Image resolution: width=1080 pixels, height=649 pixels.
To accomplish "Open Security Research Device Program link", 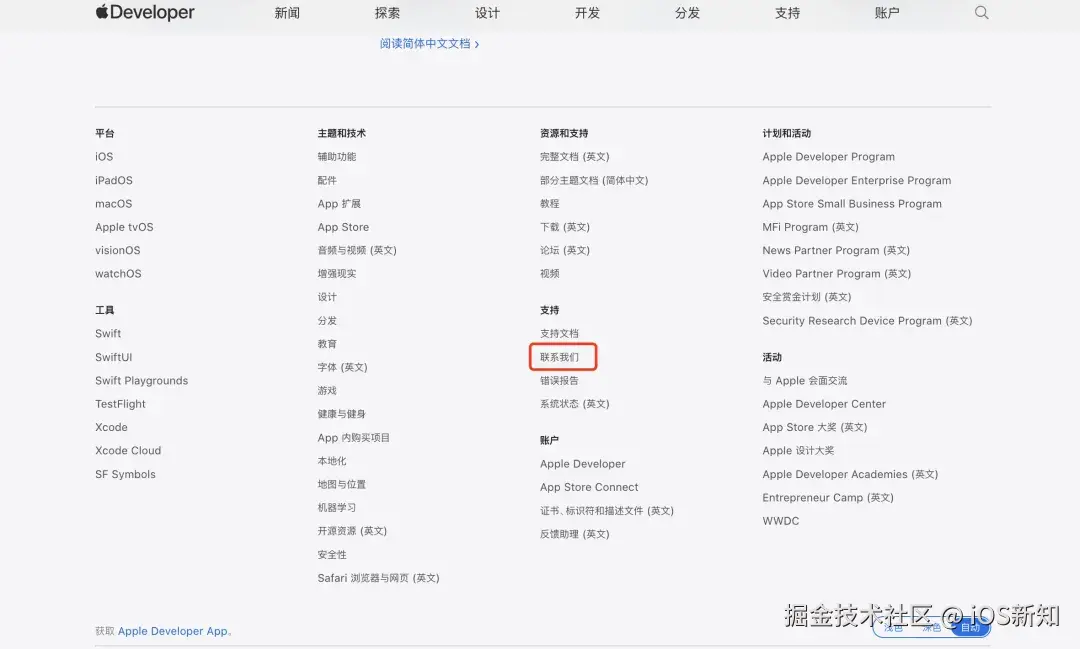I will click(x=867, y=320).
